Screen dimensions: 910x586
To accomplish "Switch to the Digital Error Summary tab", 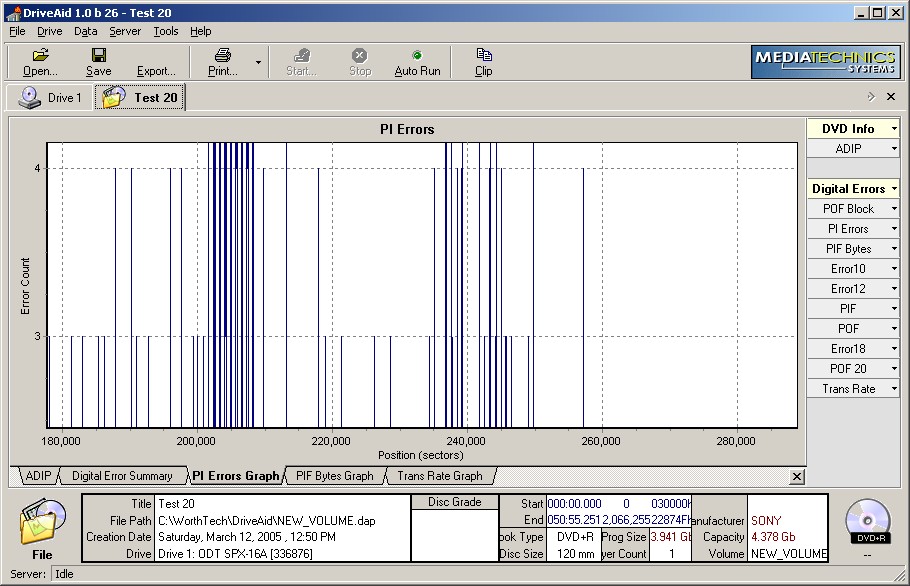I will 122,476.
